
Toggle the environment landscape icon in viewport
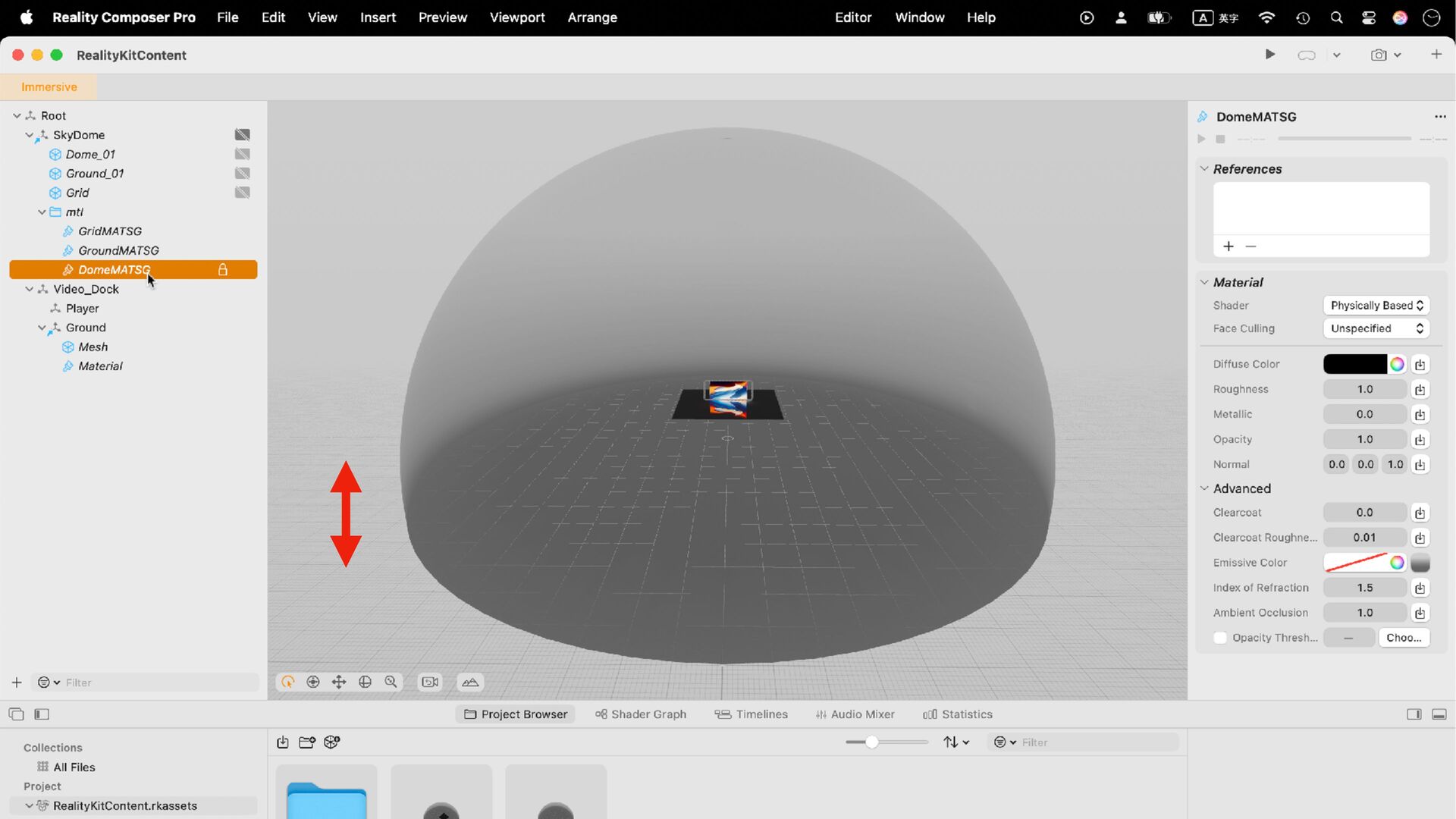[470, 682]
